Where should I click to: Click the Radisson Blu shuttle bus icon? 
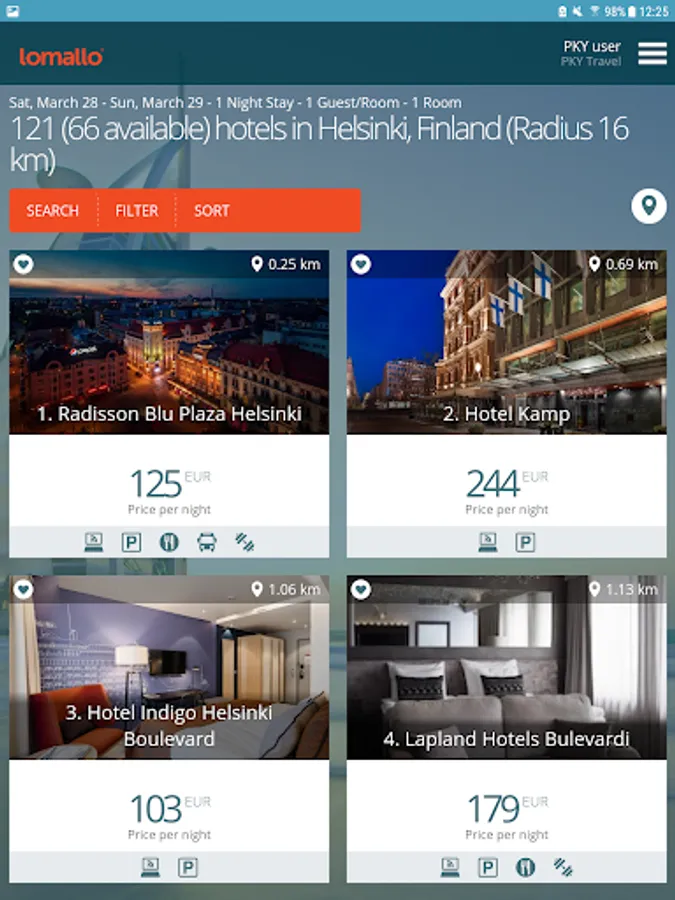207,542
